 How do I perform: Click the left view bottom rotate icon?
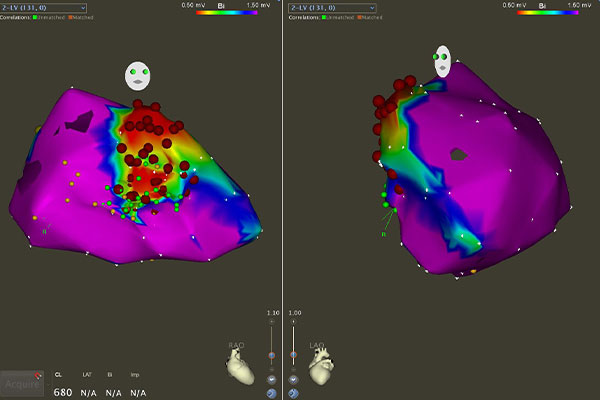272,393
